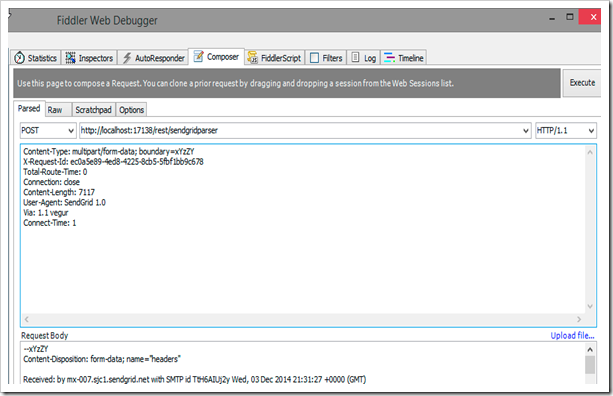Click the Statistics stopwatch icon
The image size is (613, 396).
[19, 58]
